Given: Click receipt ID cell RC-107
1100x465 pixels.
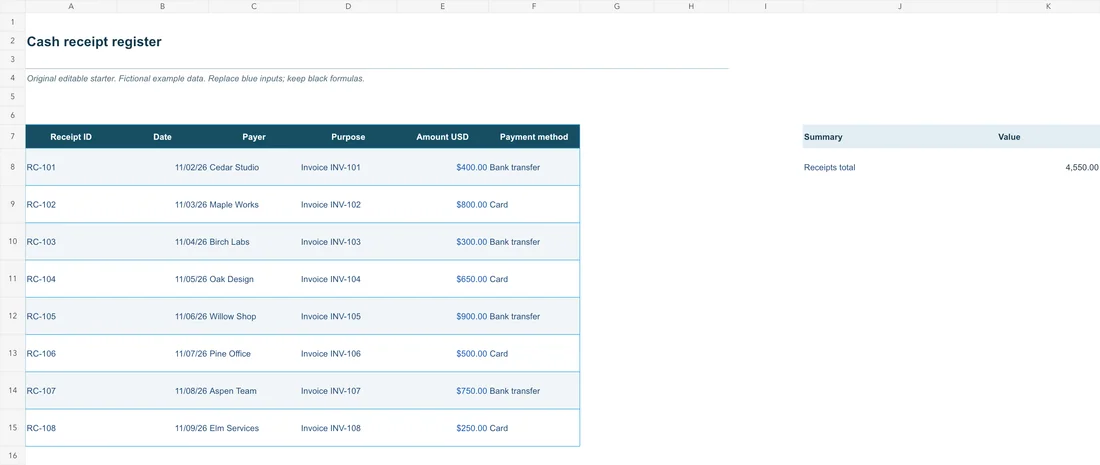Looking at the screenshot, I should coord(71,391).
